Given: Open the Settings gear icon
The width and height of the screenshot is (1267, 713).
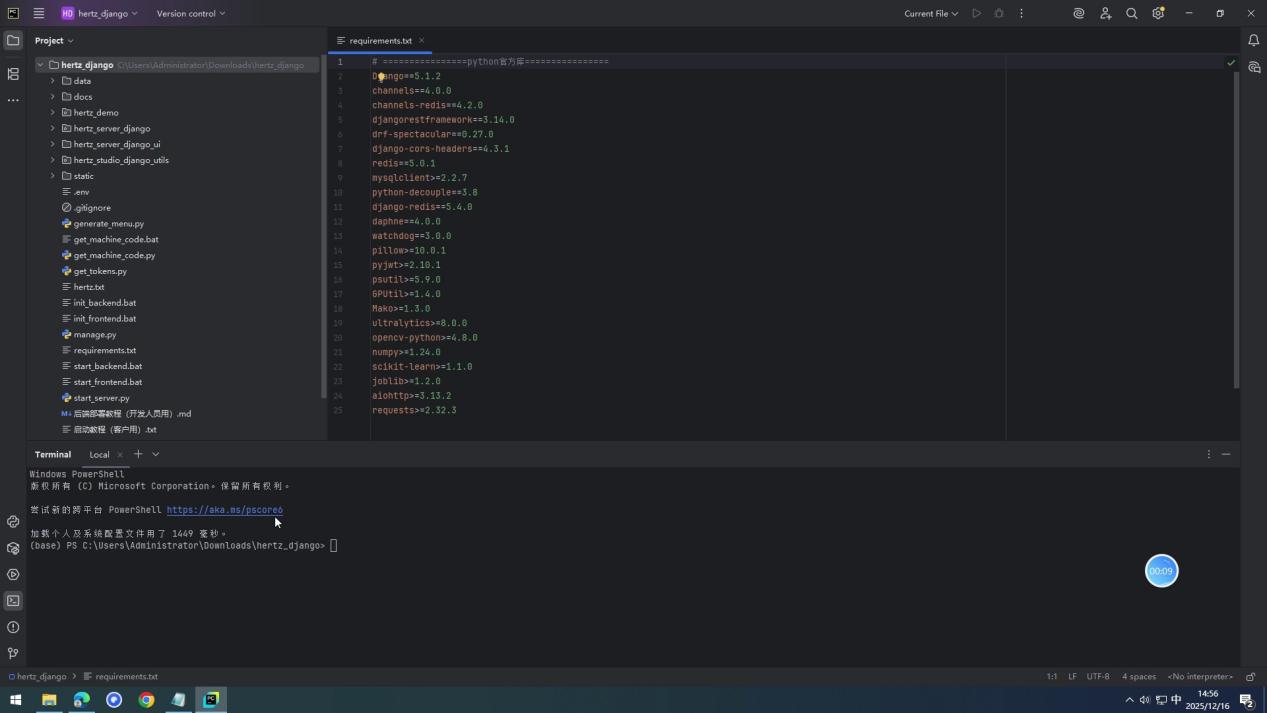Looking at the screenshot, I should coord(1158,13).
